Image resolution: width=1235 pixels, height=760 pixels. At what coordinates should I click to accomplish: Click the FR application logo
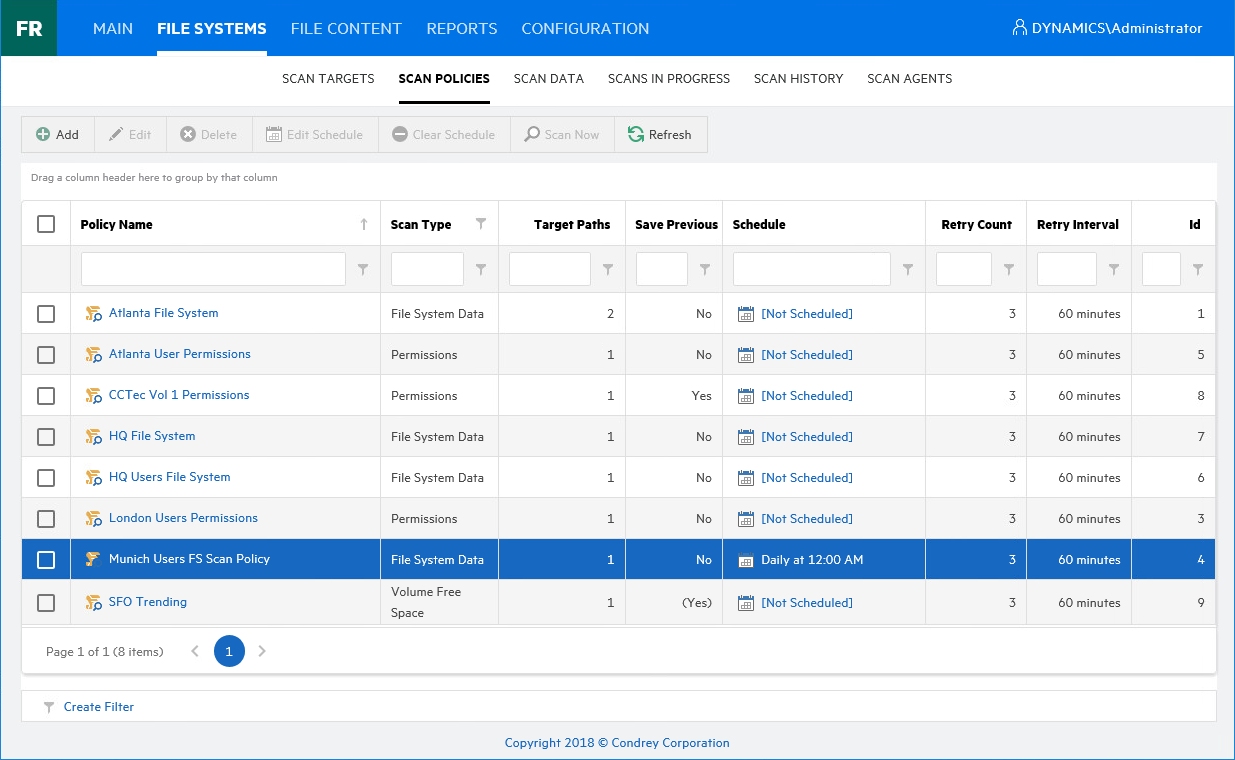pyautogui.click(x=29, y=28)
